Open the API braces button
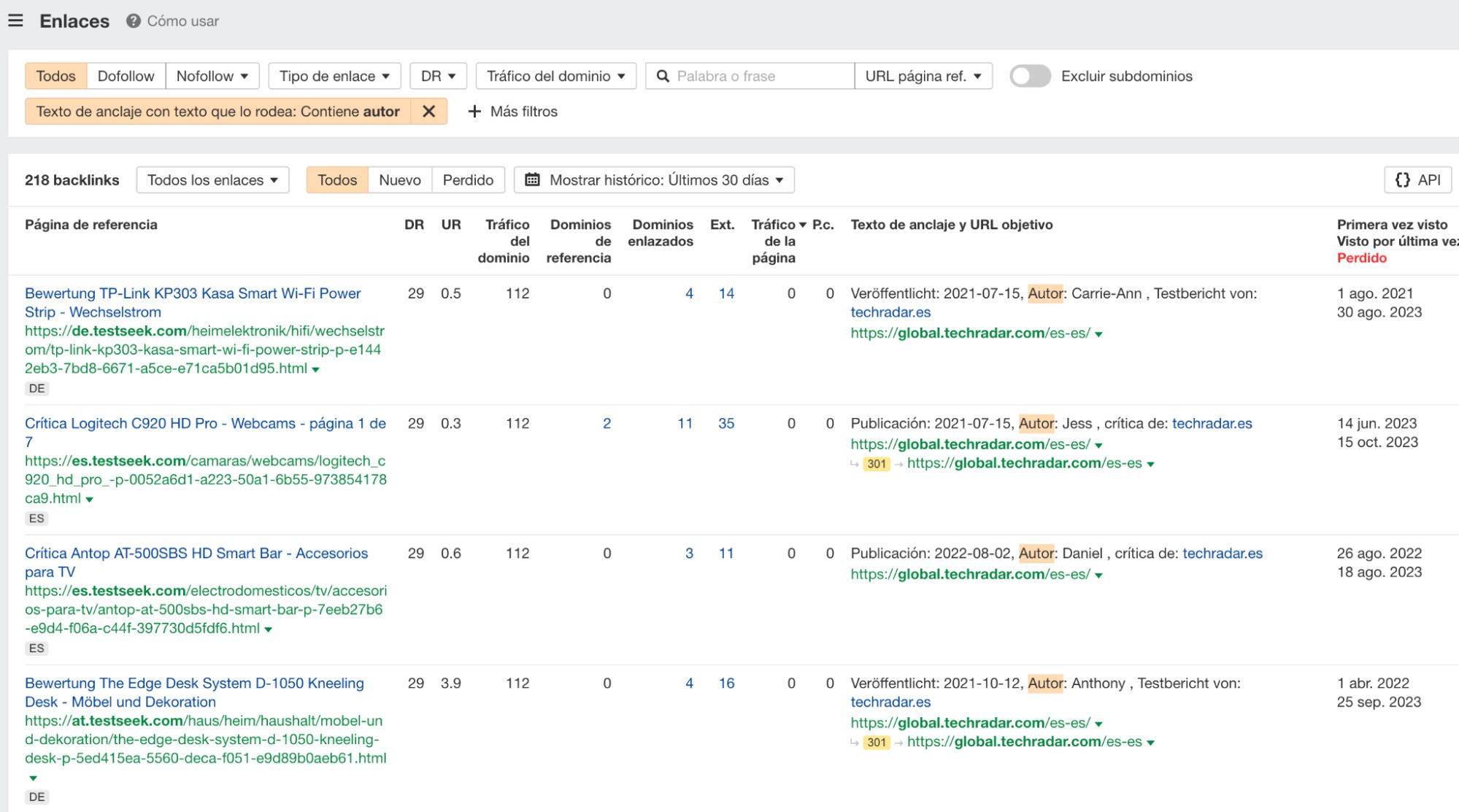1459x812 pixels. [x=1417, y=180]
